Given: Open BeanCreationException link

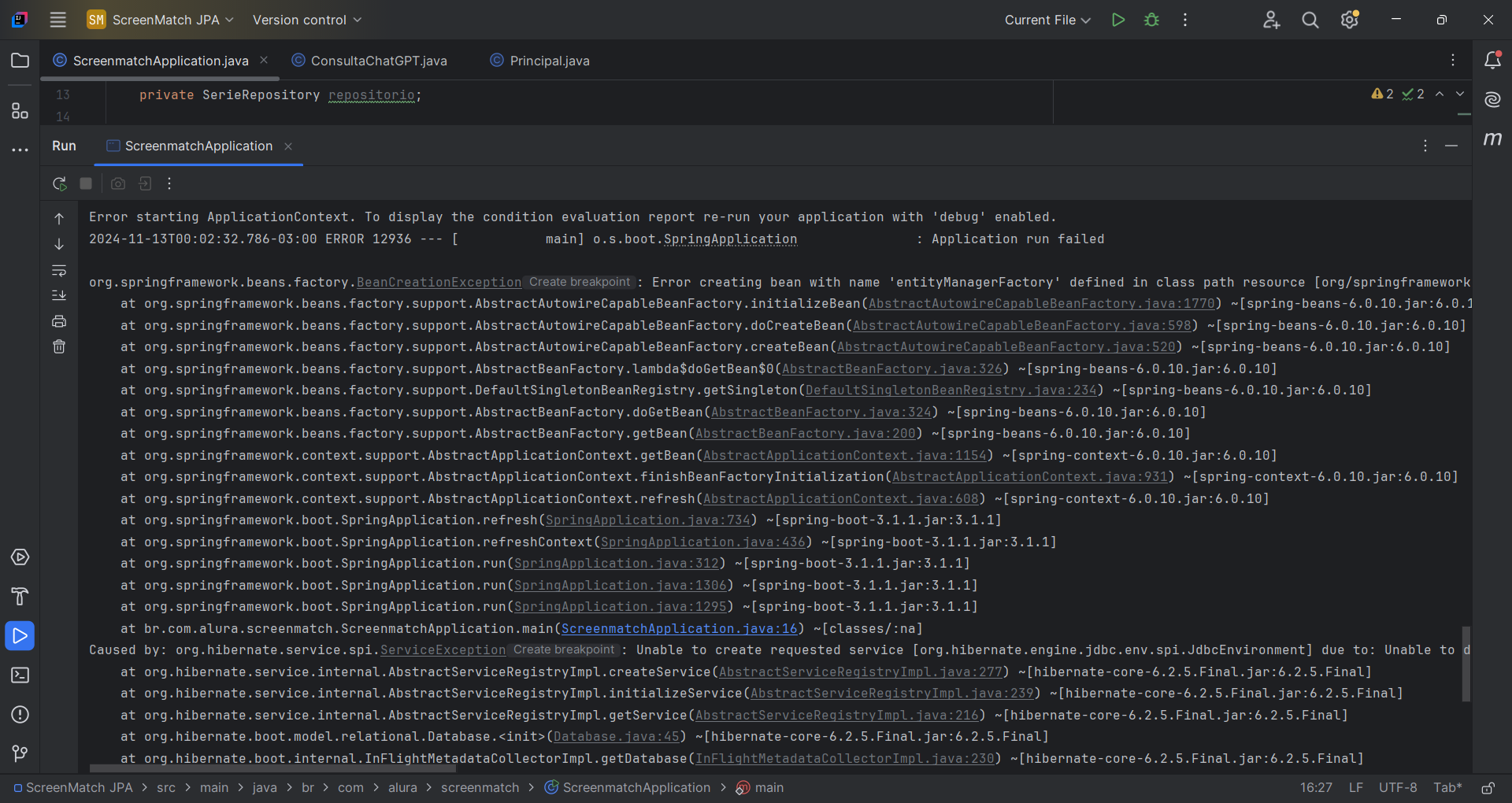Looking at the screenshot, I should pyautogui.click(x=439, y=283).
